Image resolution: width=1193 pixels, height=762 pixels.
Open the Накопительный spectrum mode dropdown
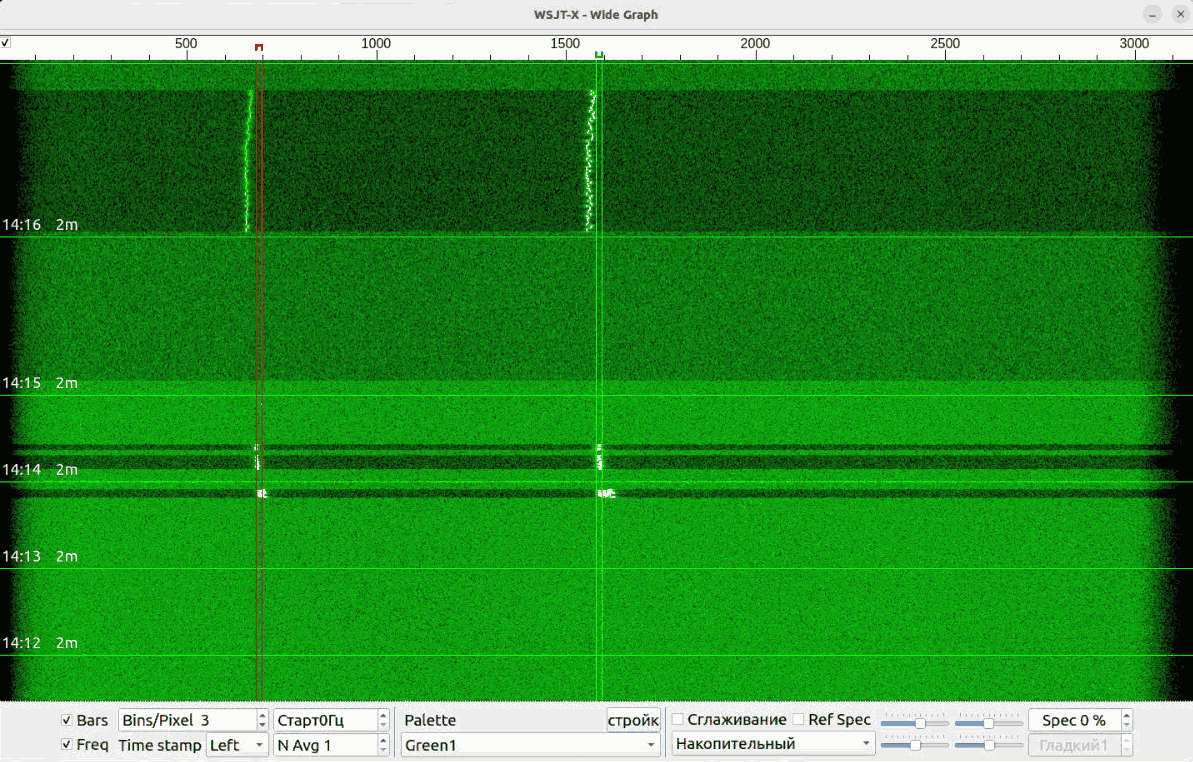tap(773, 744)
